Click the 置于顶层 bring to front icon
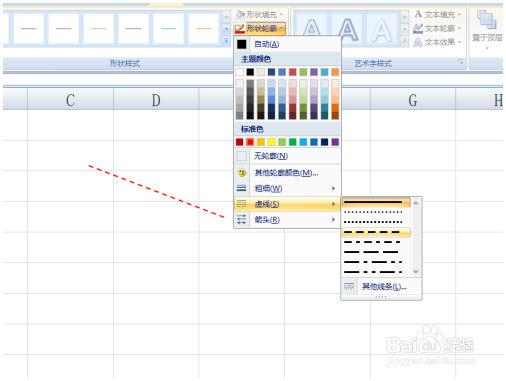The height and width of the screenshot is (381, 506). [486, 20]
